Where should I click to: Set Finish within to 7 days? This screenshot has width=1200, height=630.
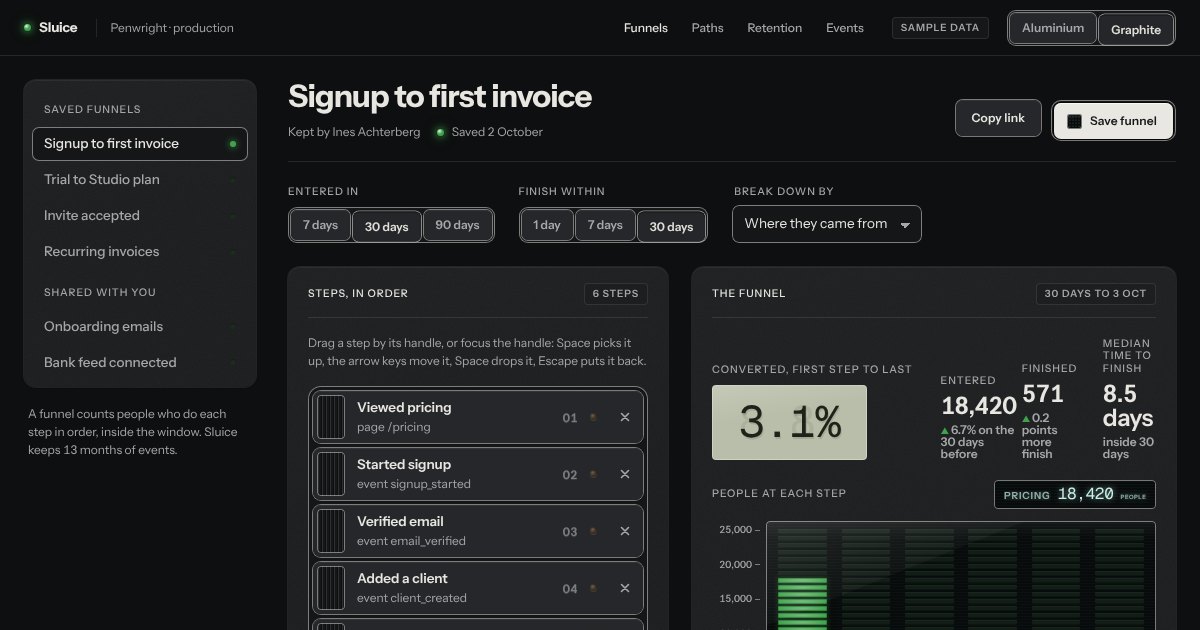coord(605,225)
